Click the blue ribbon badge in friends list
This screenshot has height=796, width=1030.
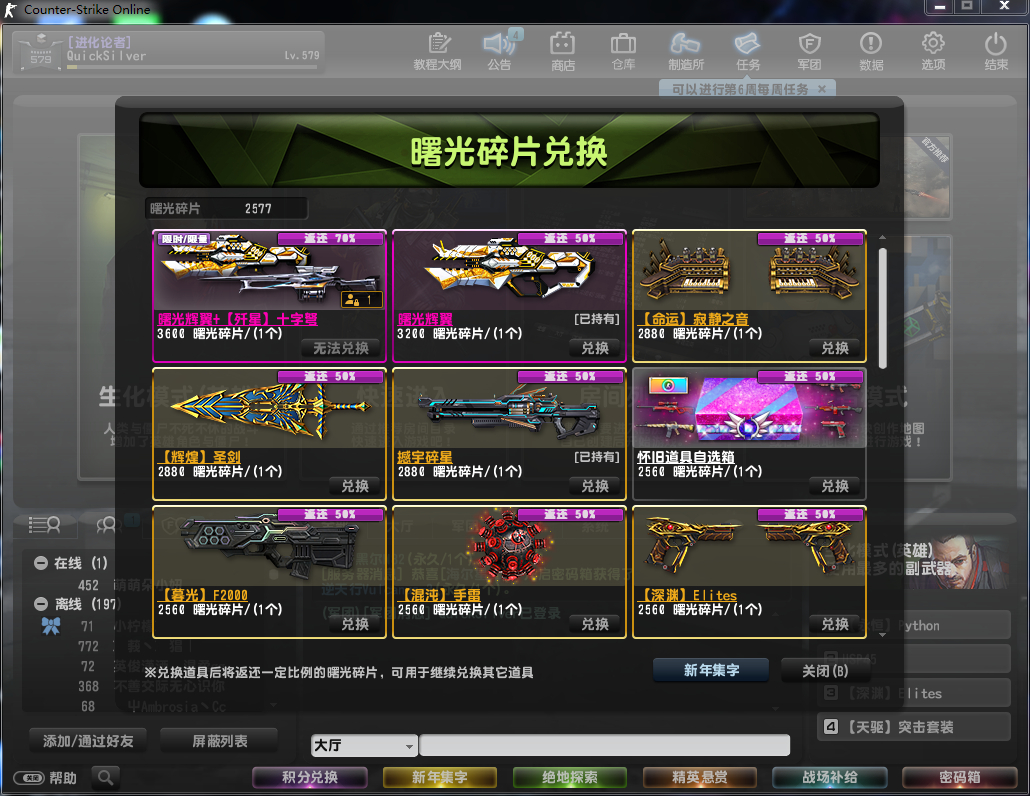51,626
